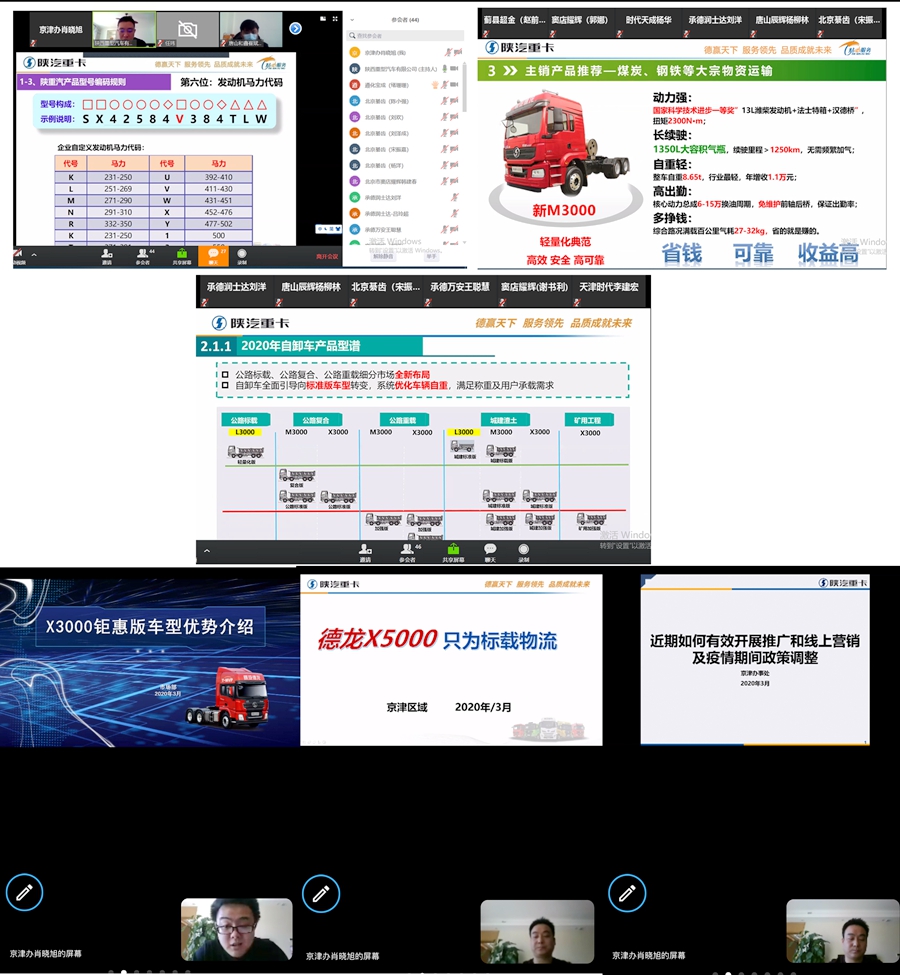Image resolution: width=900 pixels, height=975 pixels.
Task: Click the pencil annotate icon in the bottom-right panel
Action: click(x=626, y=892)
